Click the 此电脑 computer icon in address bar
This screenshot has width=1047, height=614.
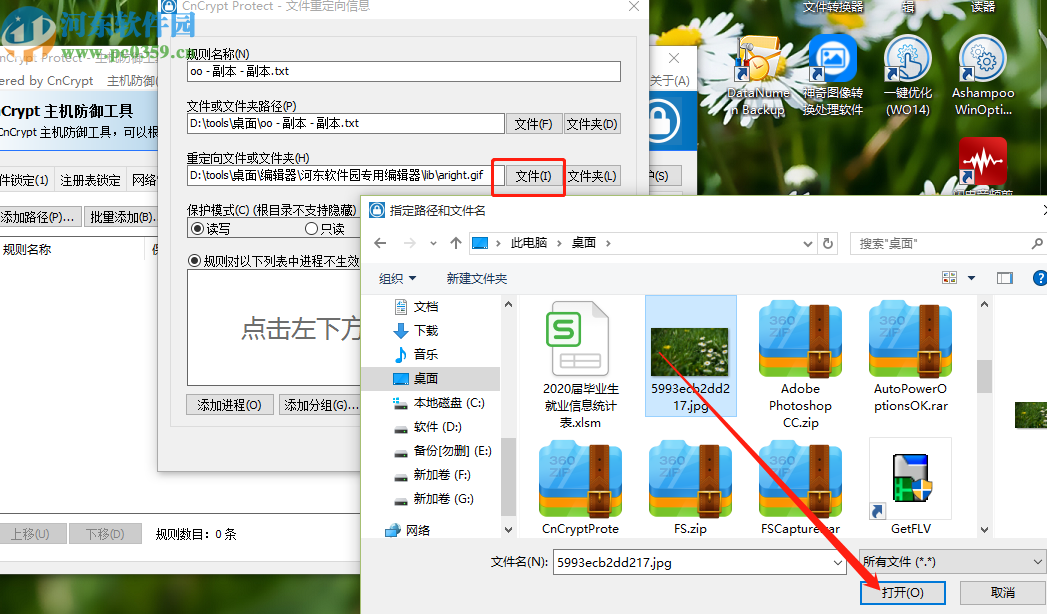pyautogui.click(x=480, y=244)
